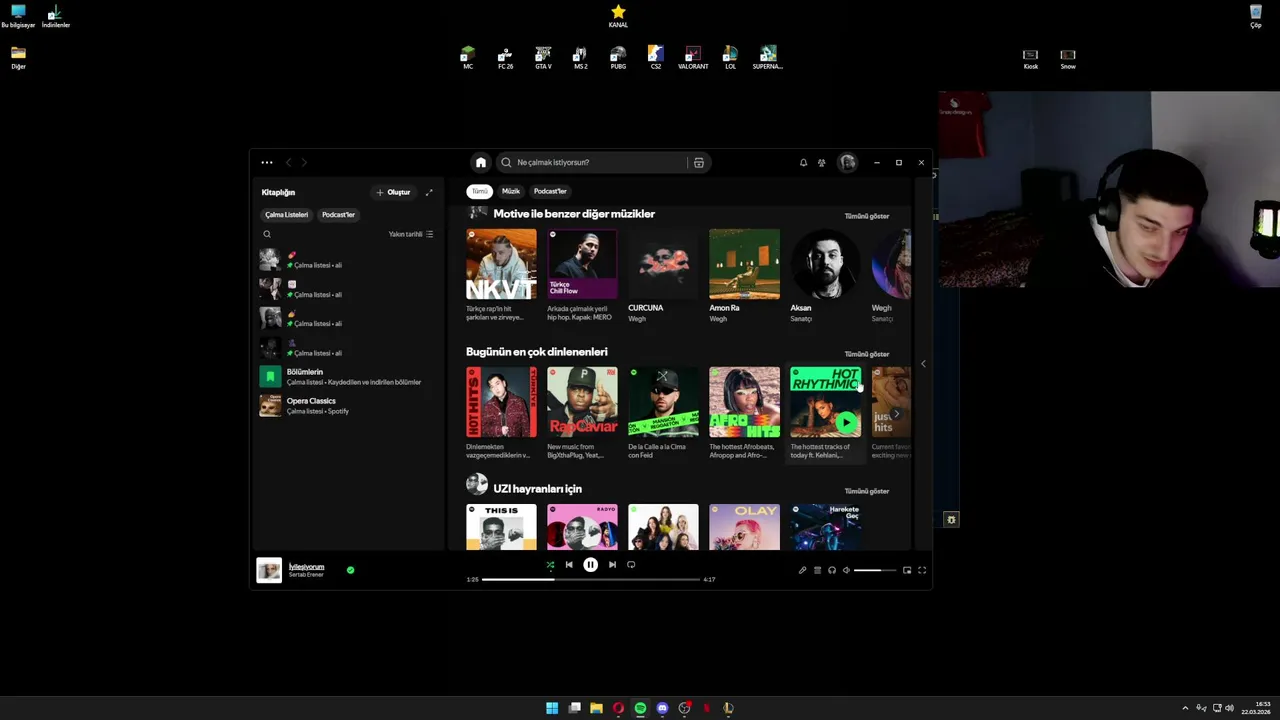Open the play queue icon
Viewport: 1280px width, 720px height.
pos(817,570)
